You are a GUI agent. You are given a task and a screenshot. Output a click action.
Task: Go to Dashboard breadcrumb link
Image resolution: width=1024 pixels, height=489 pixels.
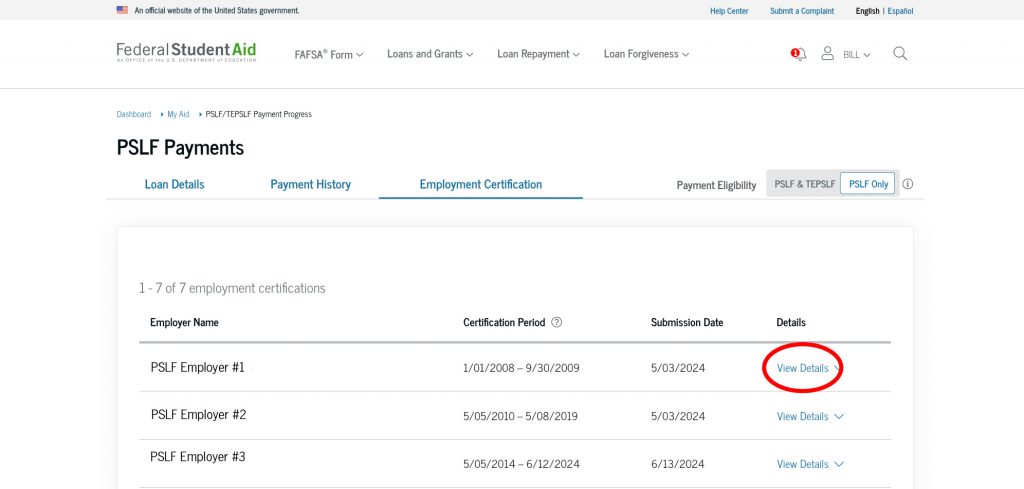coord(133,114)
